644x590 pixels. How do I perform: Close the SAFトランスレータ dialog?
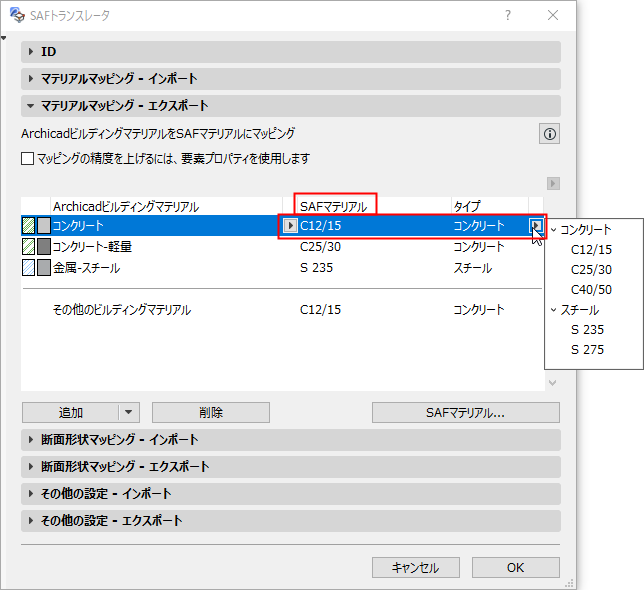(x=553, y=15)
